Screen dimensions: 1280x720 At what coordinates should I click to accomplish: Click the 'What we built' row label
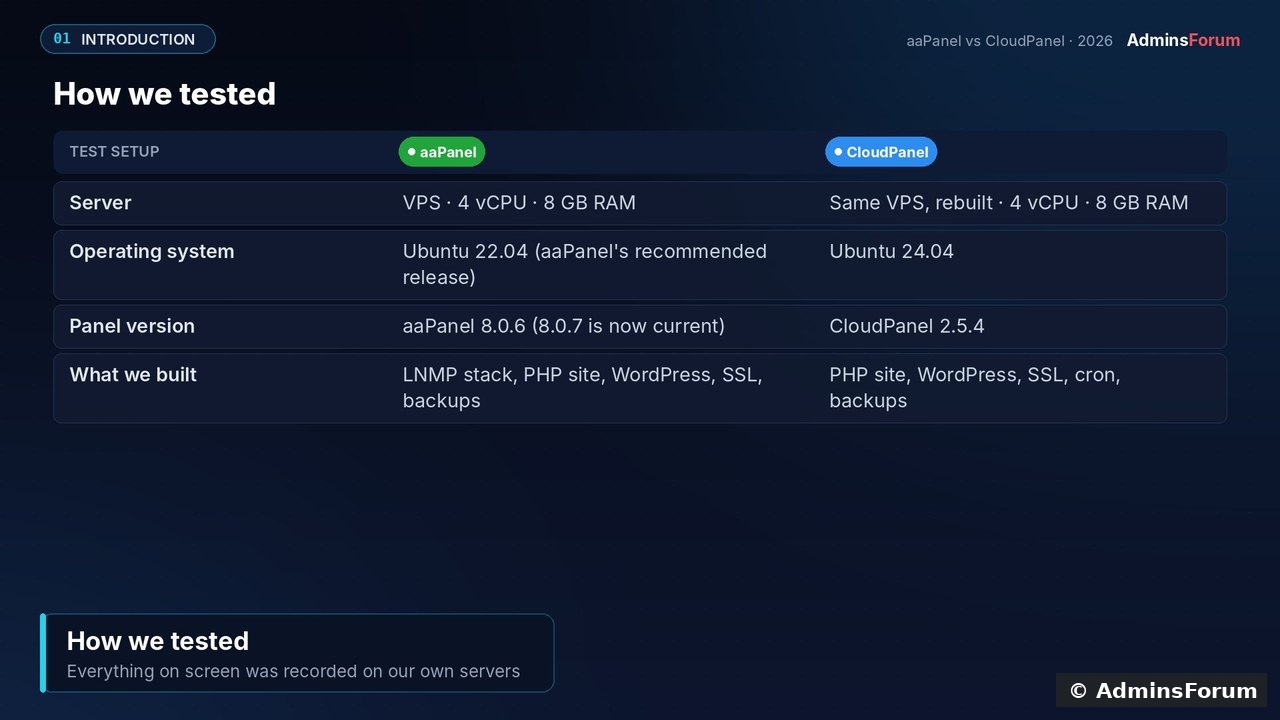[133, 375]
